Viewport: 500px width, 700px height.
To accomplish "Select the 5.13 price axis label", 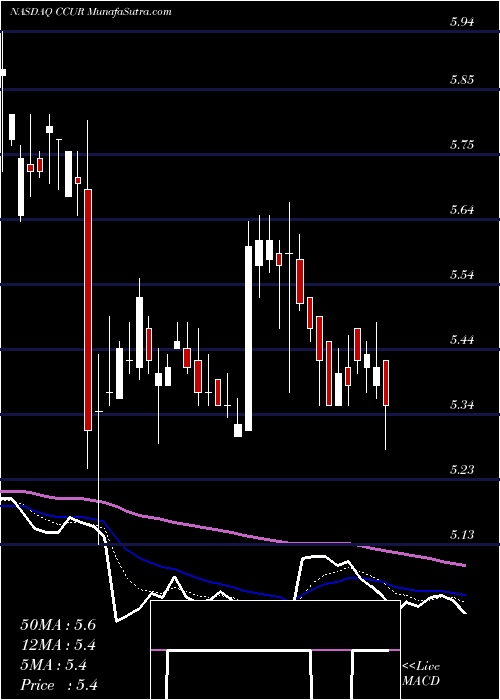I will [462, 534].
